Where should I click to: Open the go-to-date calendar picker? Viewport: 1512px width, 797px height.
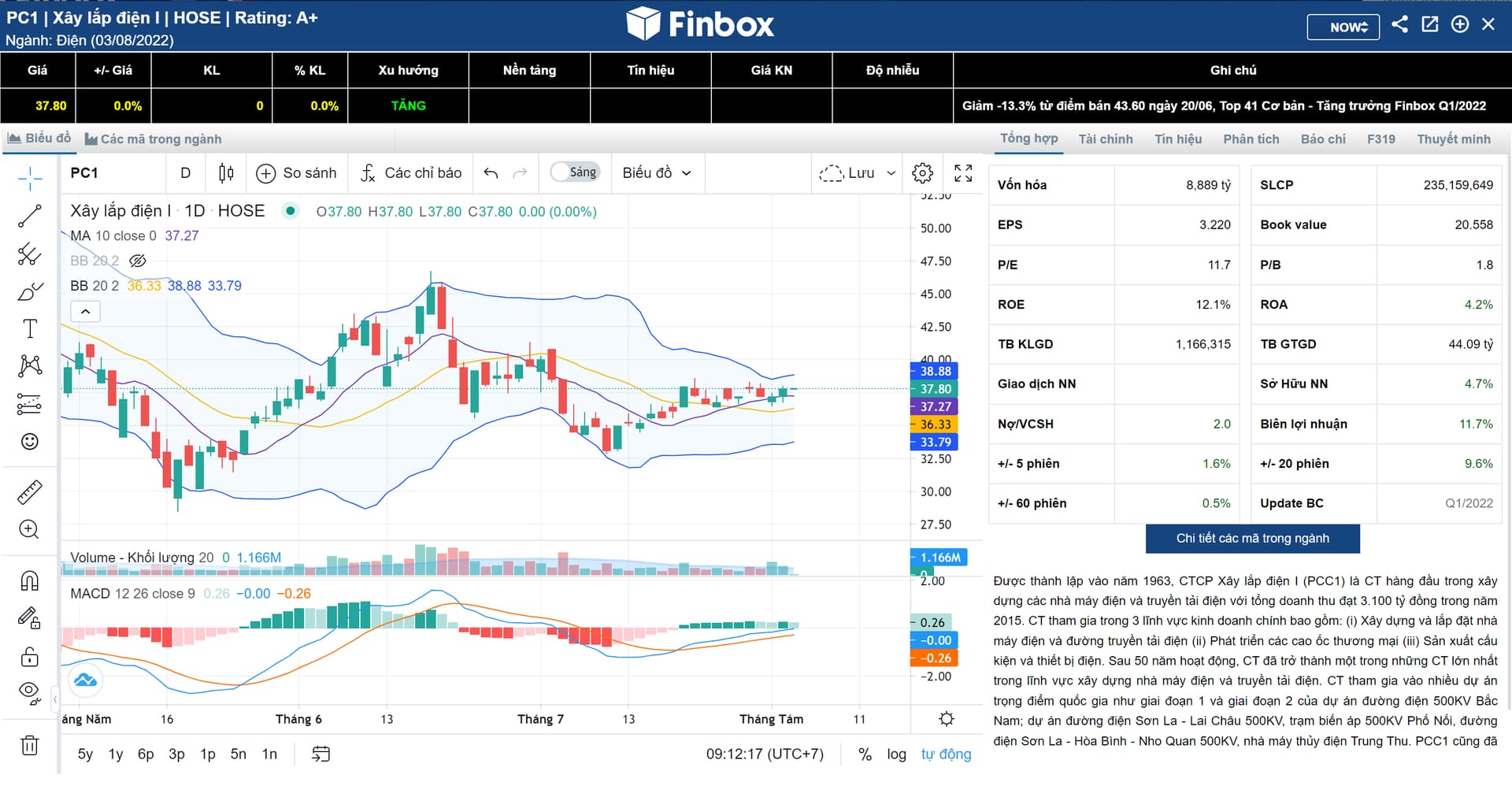tap(321, 754)
